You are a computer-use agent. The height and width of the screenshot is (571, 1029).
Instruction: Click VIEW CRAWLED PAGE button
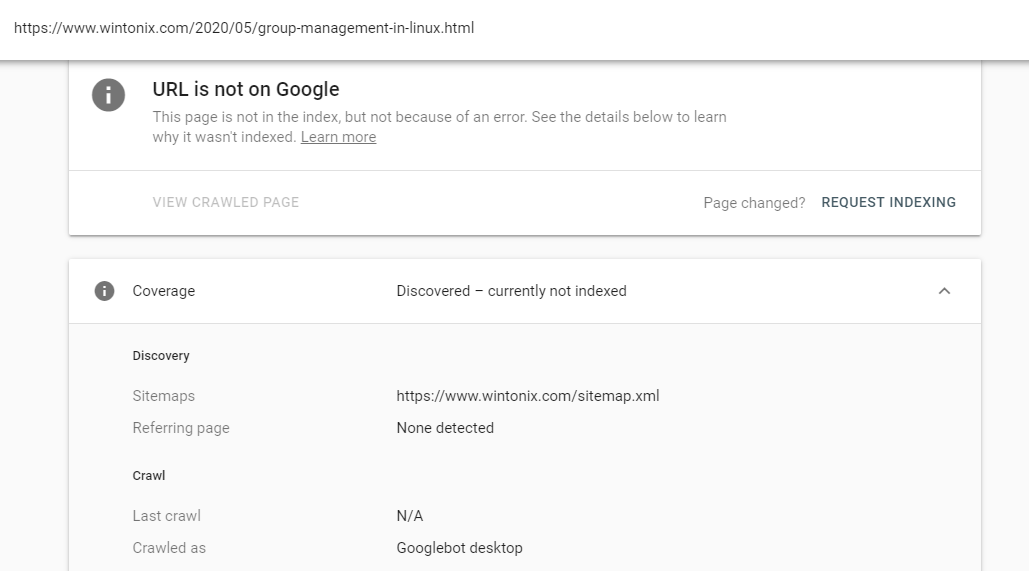[x=226, y=202]
